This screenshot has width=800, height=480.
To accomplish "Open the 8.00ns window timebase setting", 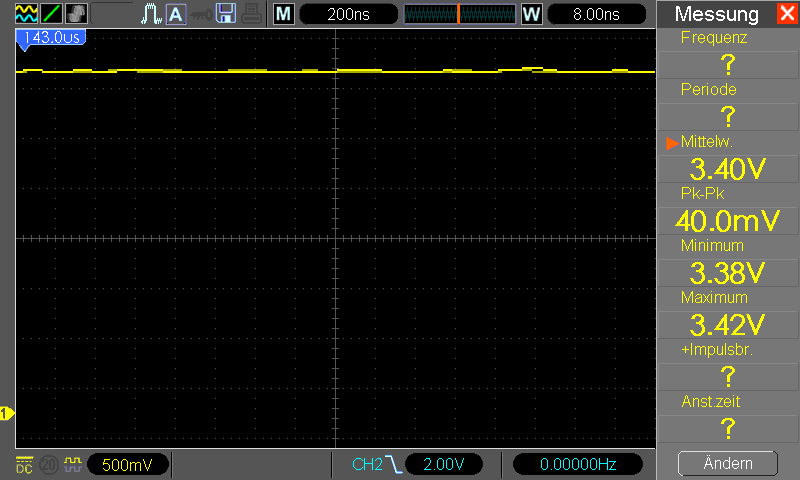I will [597, 14].
